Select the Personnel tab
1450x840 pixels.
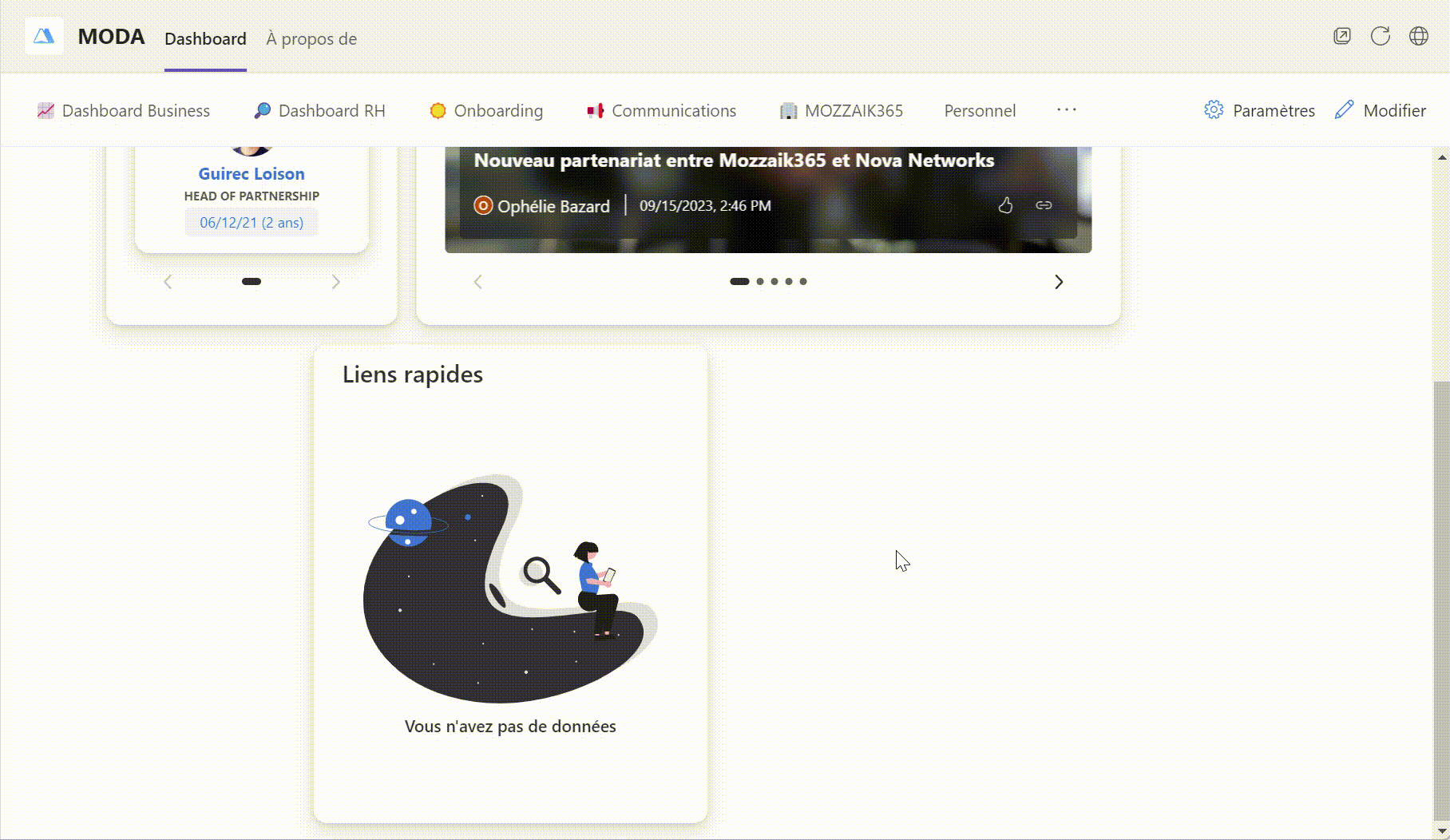pos(980,111)
